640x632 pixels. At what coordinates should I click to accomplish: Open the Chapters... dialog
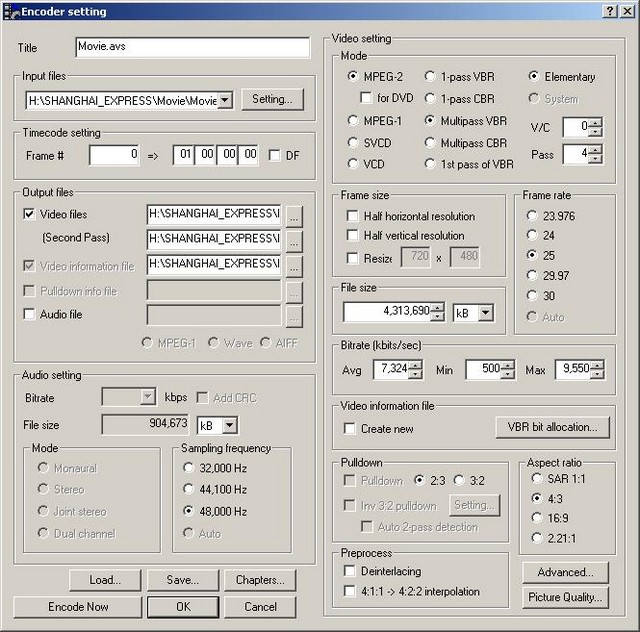(x=260, y=580)
